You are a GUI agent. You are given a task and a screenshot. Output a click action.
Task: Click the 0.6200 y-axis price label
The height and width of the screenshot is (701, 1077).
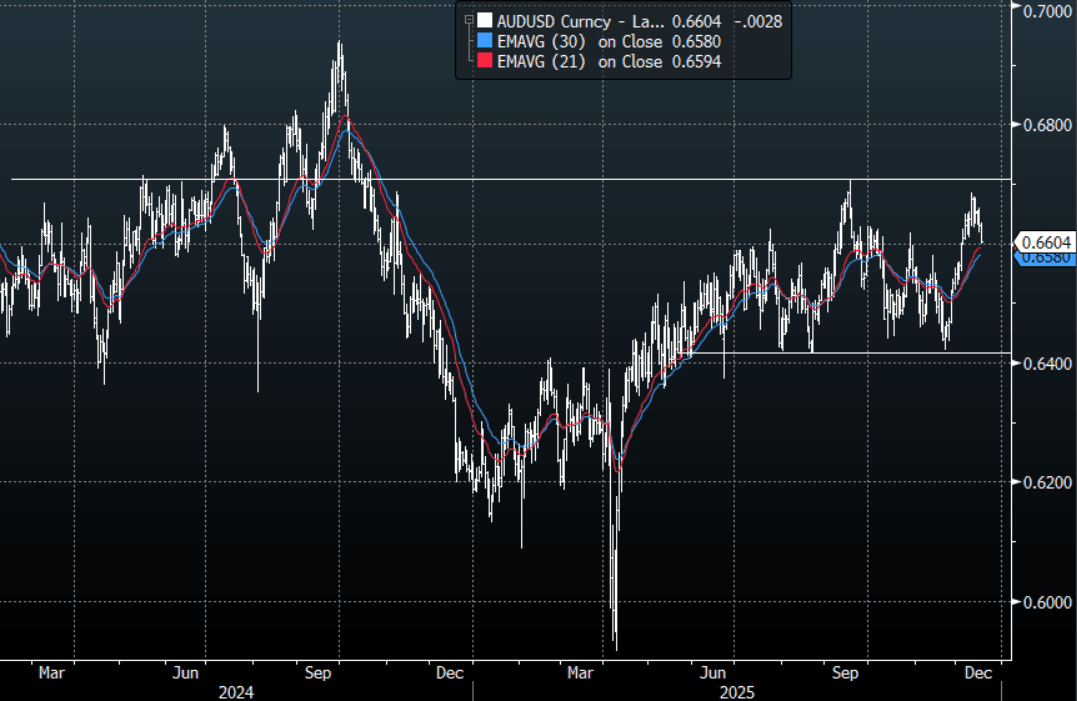1044,482
